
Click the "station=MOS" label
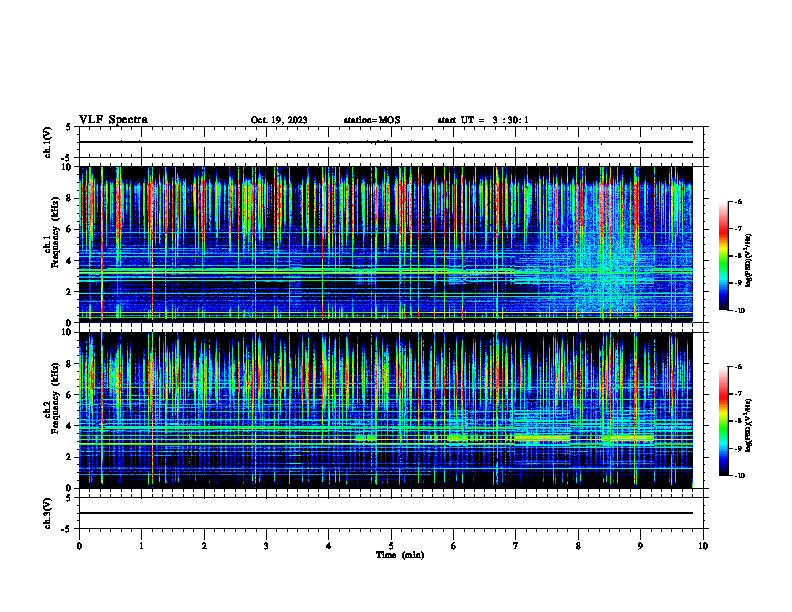point(372,120)
